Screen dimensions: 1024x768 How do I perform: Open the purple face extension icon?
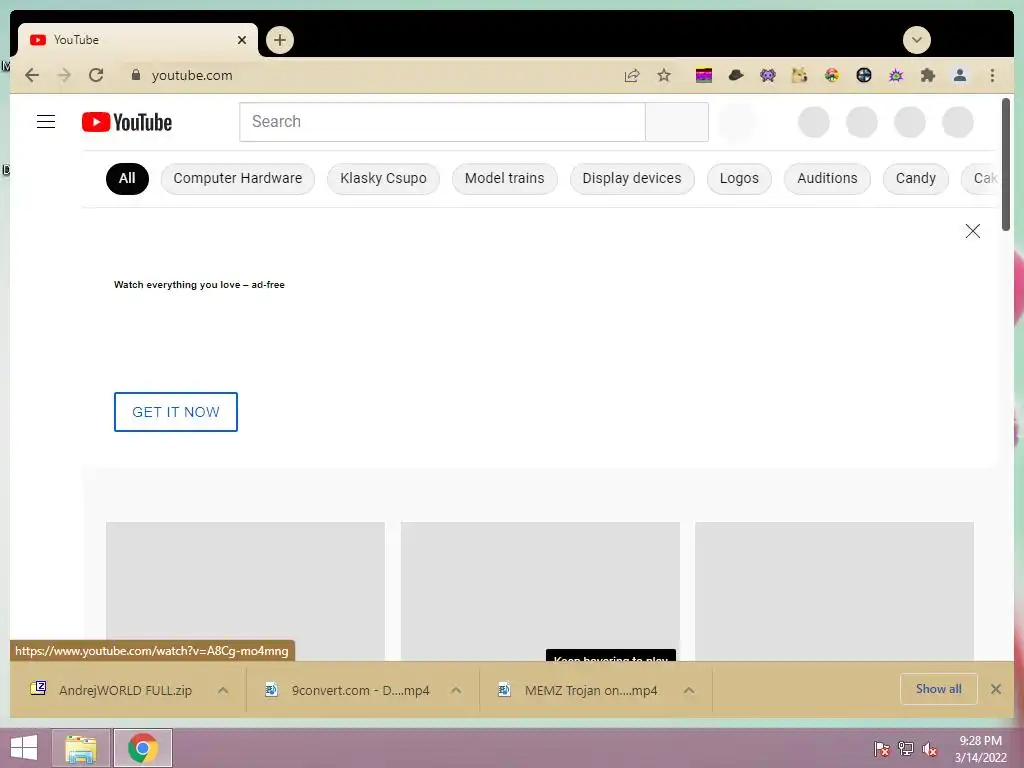pos(768,76)
